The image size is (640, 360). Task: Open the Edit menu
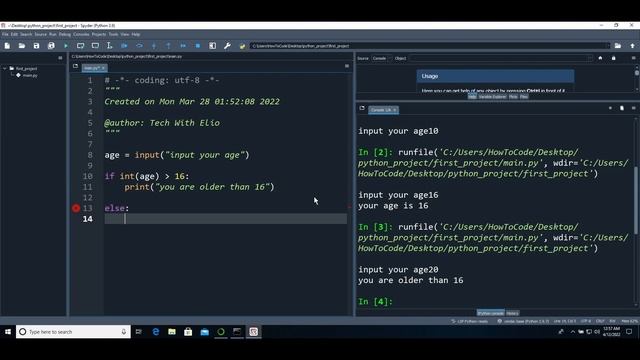[x=14, y=34]
